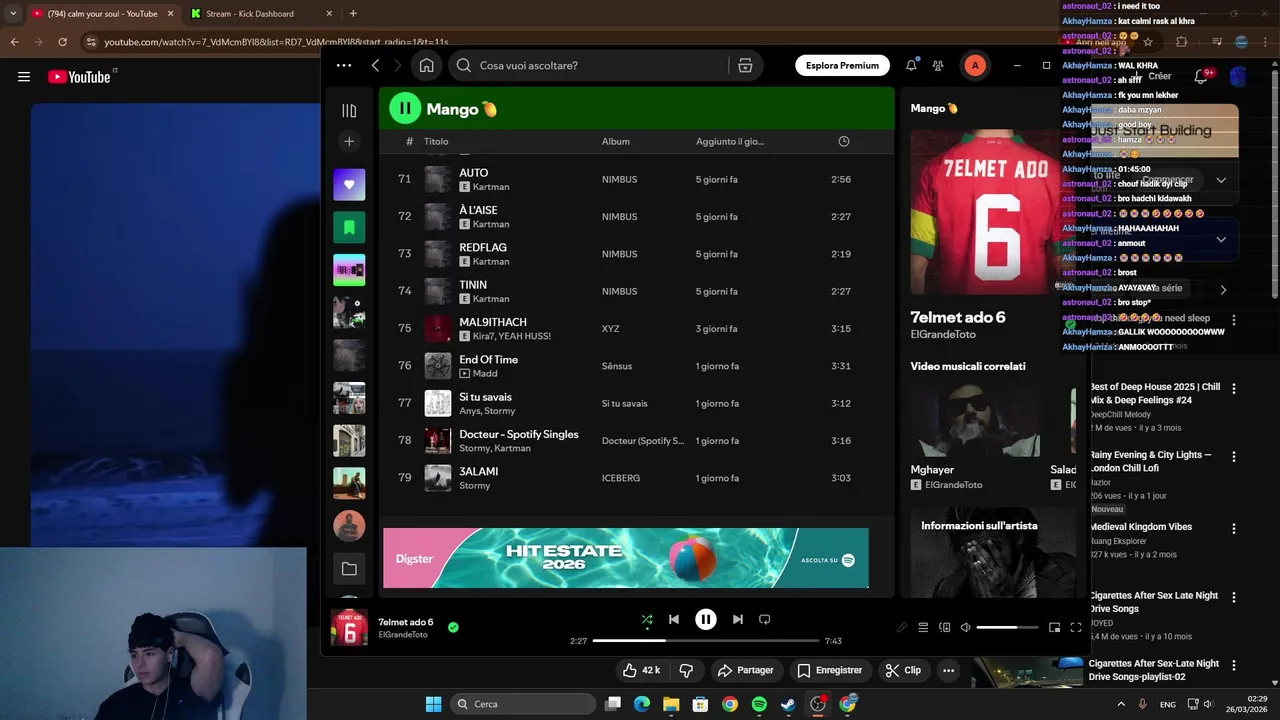Open Liked Songs heart tile
1280x720 pixels.
click(x=349, y=184)
